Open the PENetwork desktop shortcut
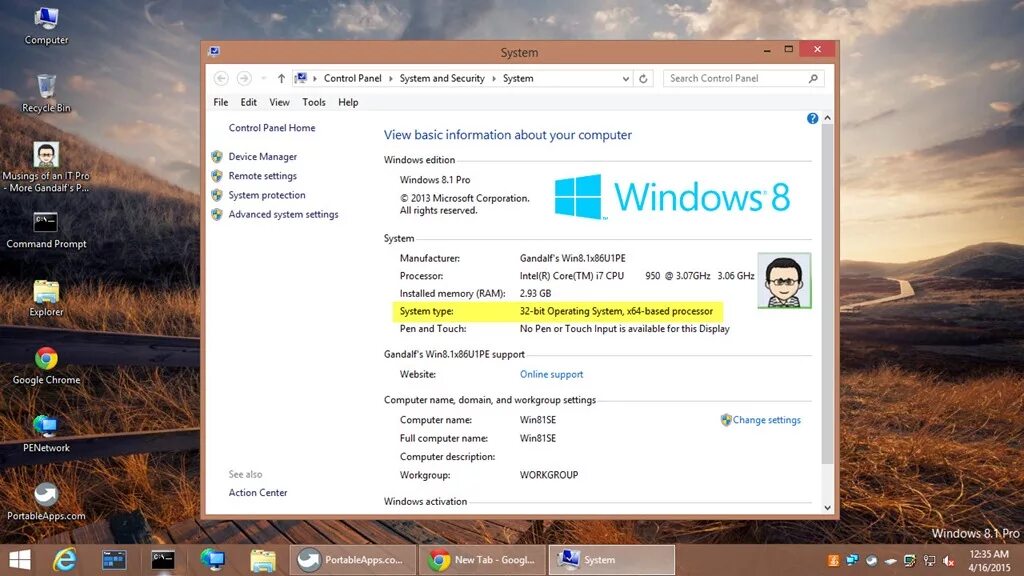 coord(46,434)
